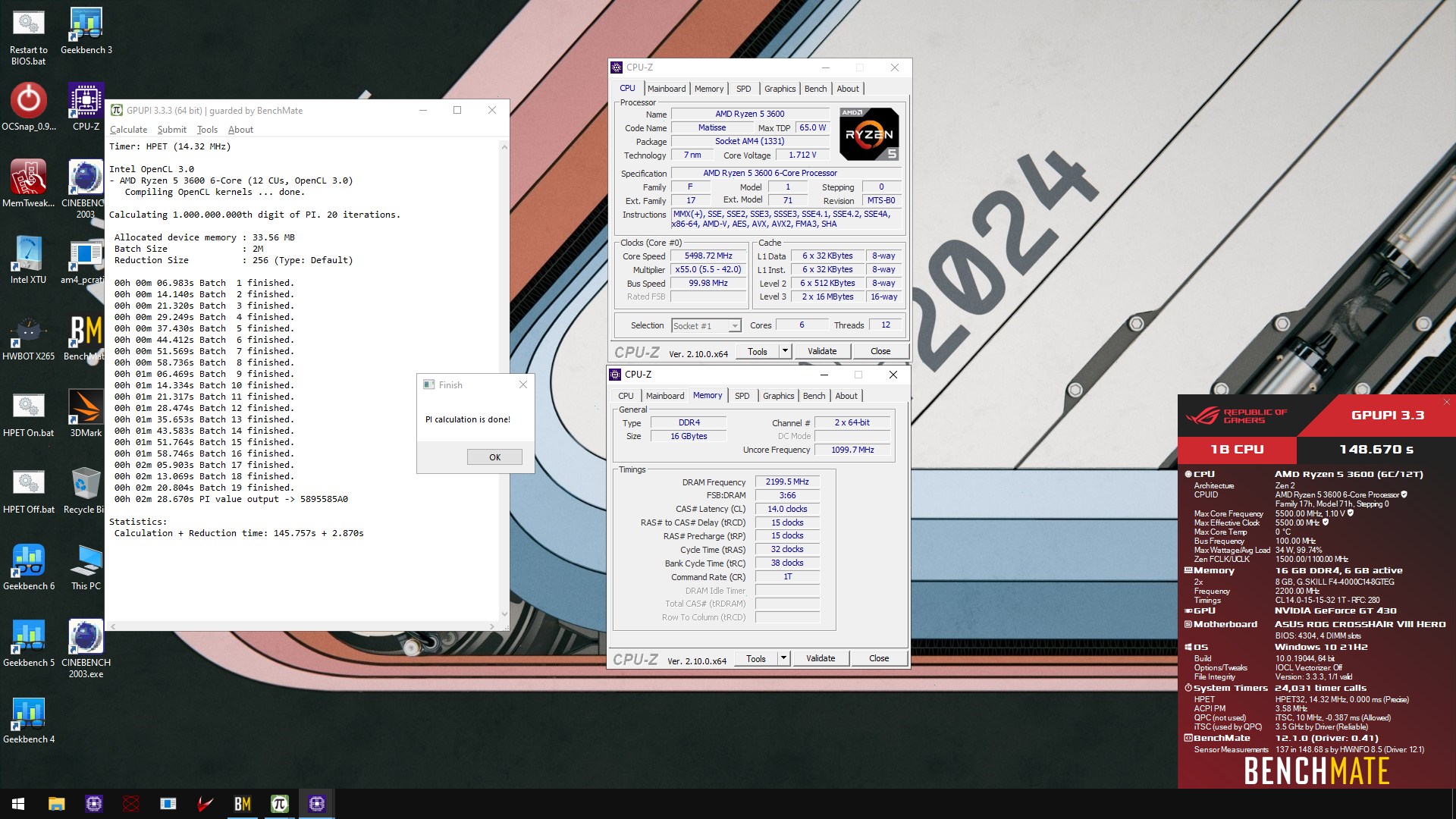
Task: Open BenchMate desktop shortcut
Action: click(x=86, y=337)
